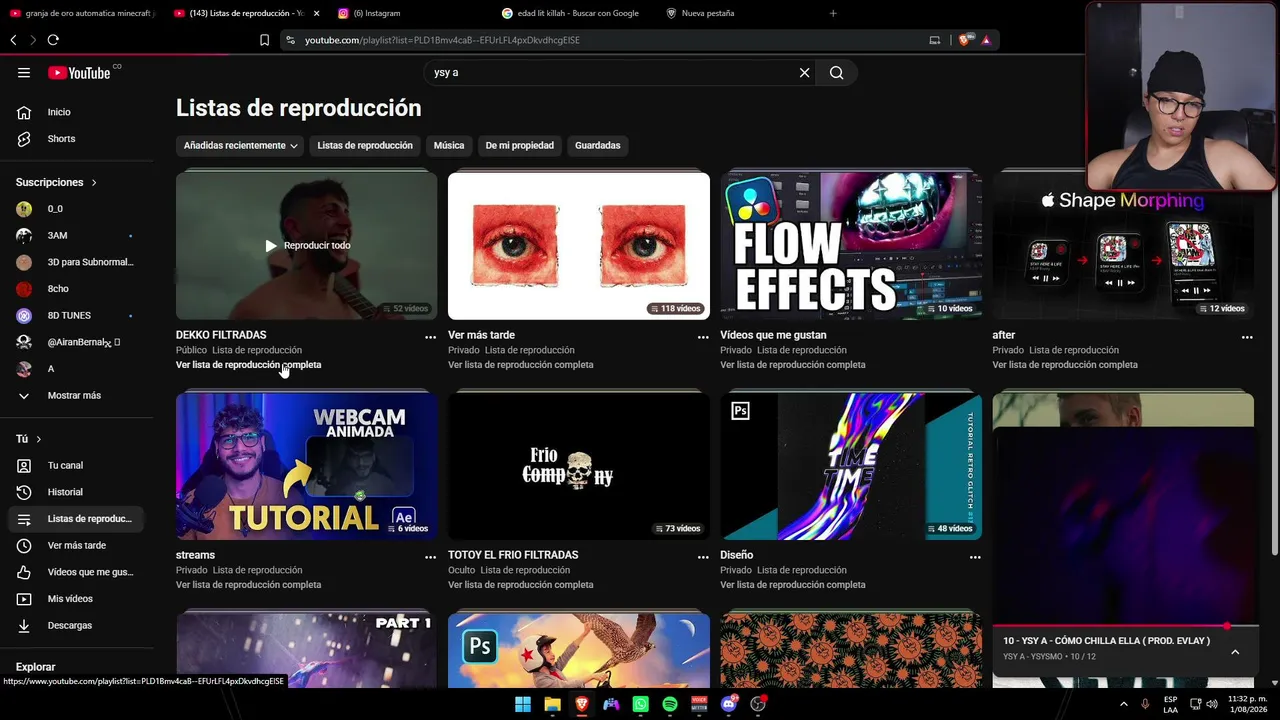Image resolution: width=1280 pixels, height=720 pixels.
Task: Filter by Guardadas chip
Action: [598, 146]
